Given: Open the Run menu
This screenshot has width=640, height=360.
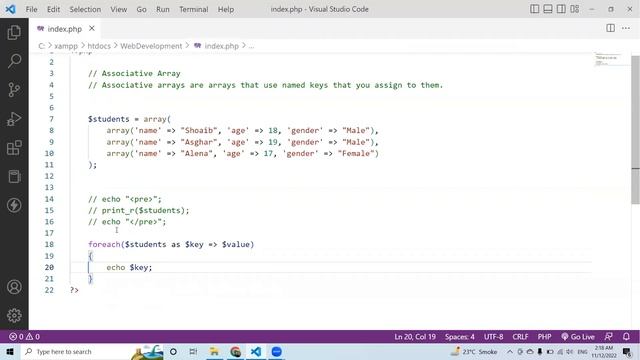Looking at the screenshot, I should (x=162, y=9).
